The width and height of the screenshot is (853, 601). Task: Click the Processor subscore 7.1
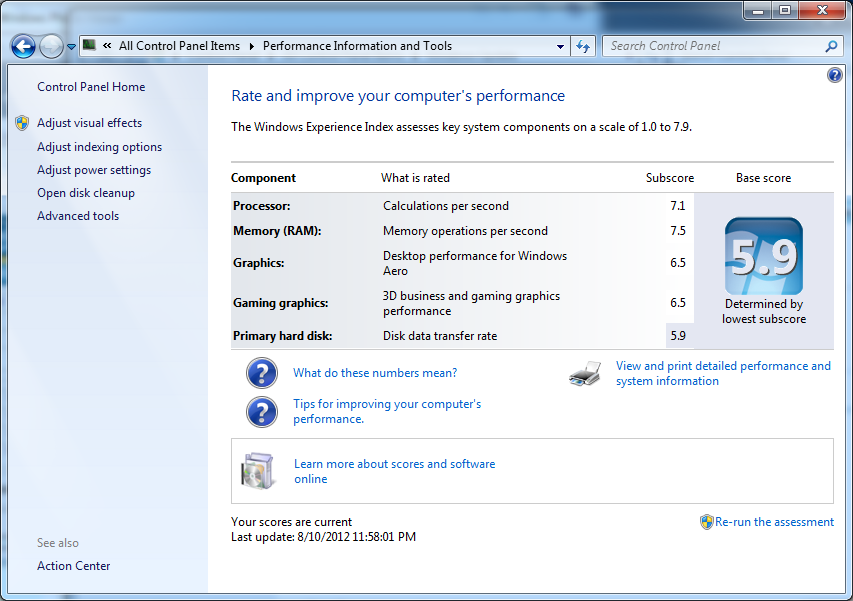click(678, 206)
